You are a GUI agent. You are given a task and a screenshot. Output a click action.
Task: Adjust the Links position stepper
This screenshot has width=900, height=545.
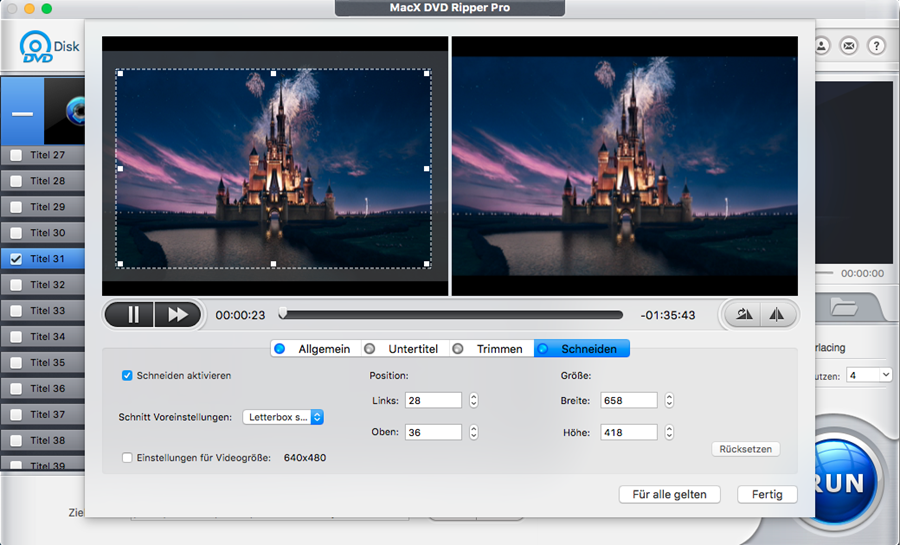point(474,400)
